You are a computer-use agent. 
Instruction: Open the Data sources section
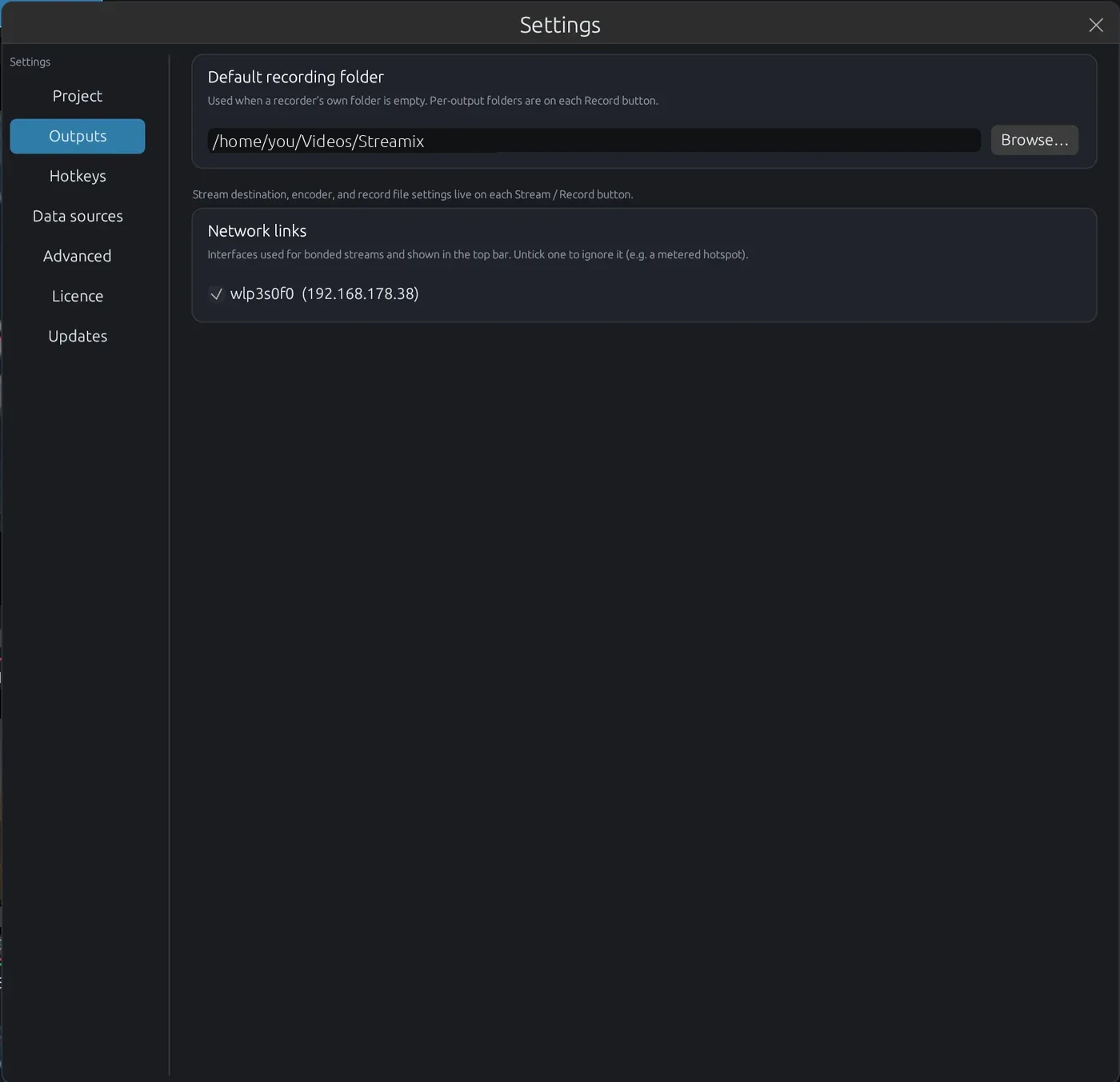(78, 216)
